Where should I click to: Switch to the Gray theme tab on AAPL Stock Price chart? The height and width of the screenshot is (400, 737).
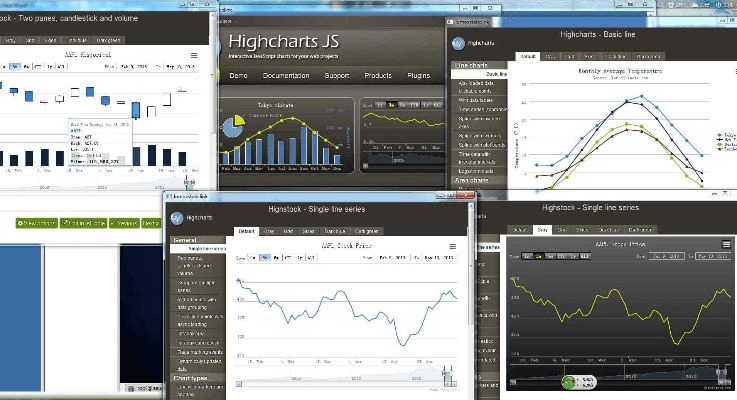267,231
